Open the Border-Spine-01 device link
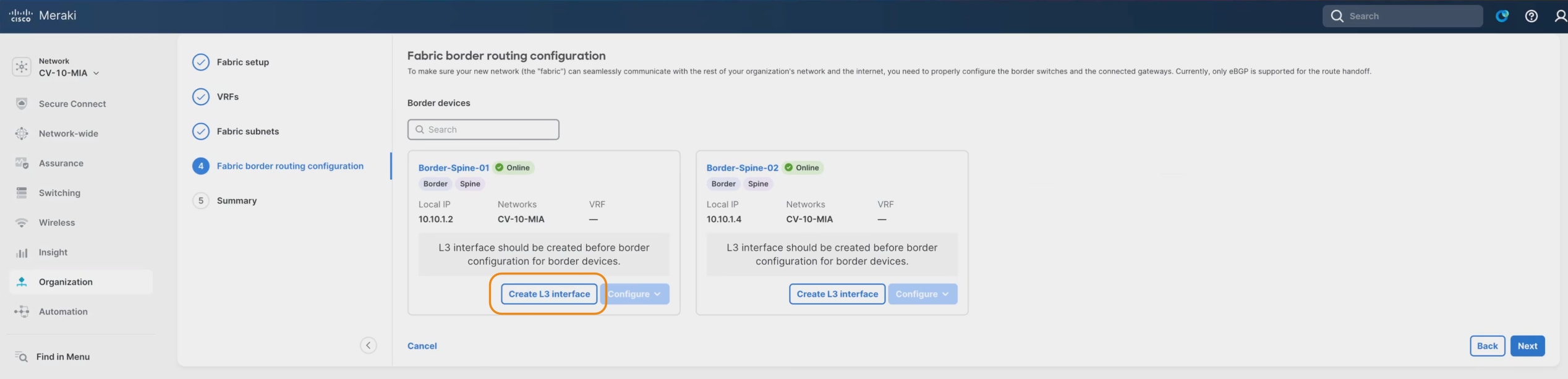 pos(454,168)
